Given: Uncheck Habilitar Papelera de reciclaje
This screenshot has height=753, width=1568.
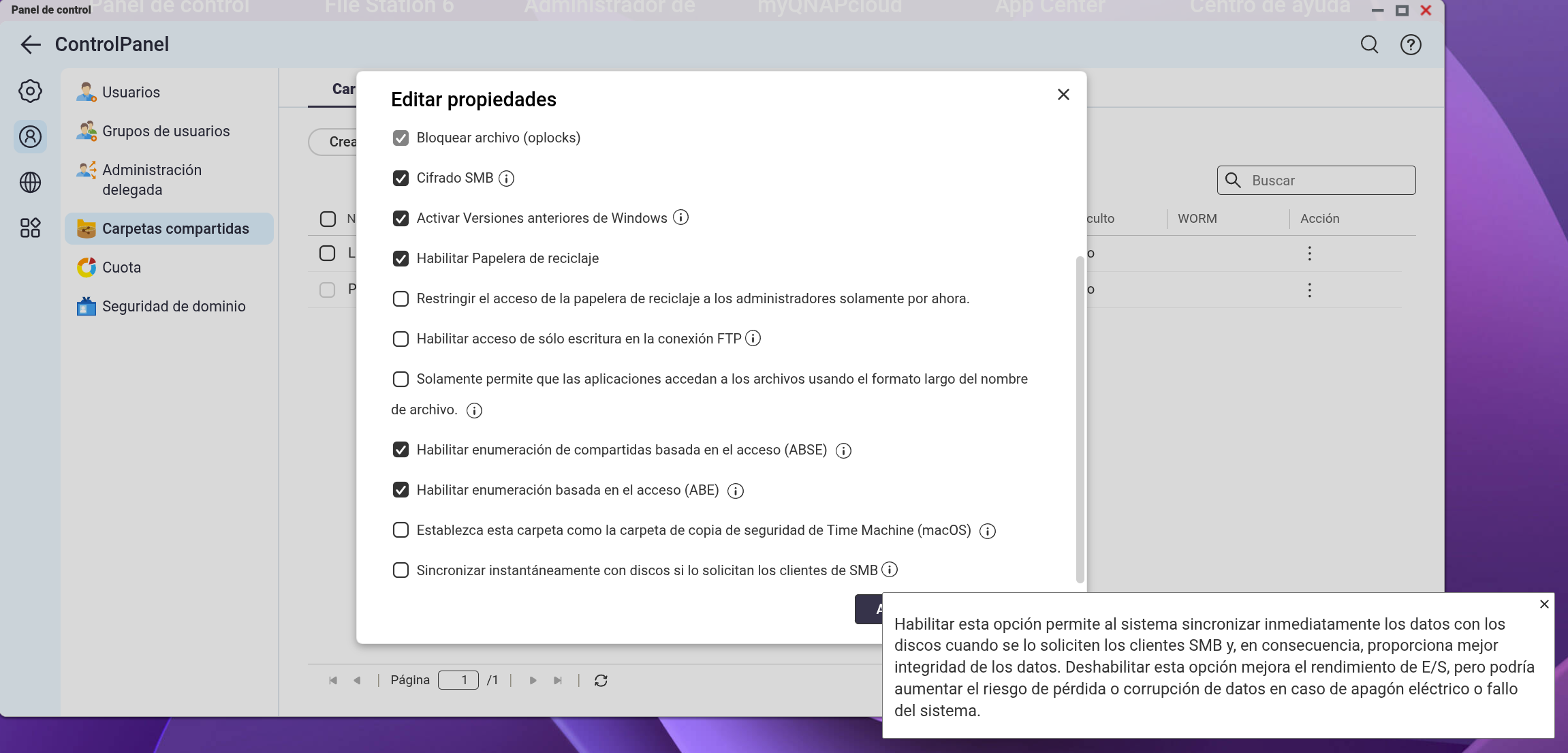Looking at the screenshot, I should [x=401, y=259].
